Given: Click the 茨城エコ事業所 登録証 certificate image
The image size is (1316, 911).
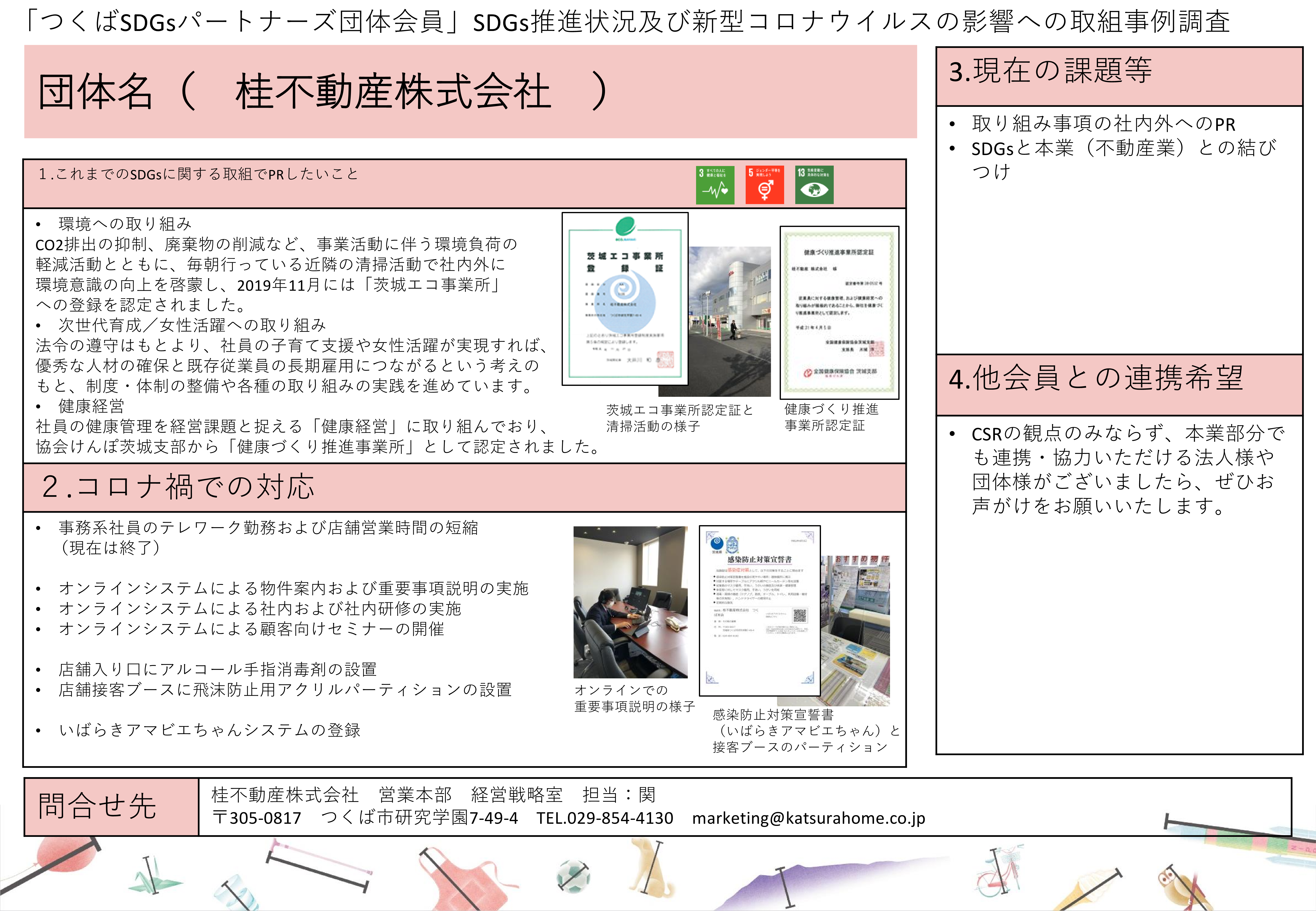Looking at the screenshot, I should (625, 299).
